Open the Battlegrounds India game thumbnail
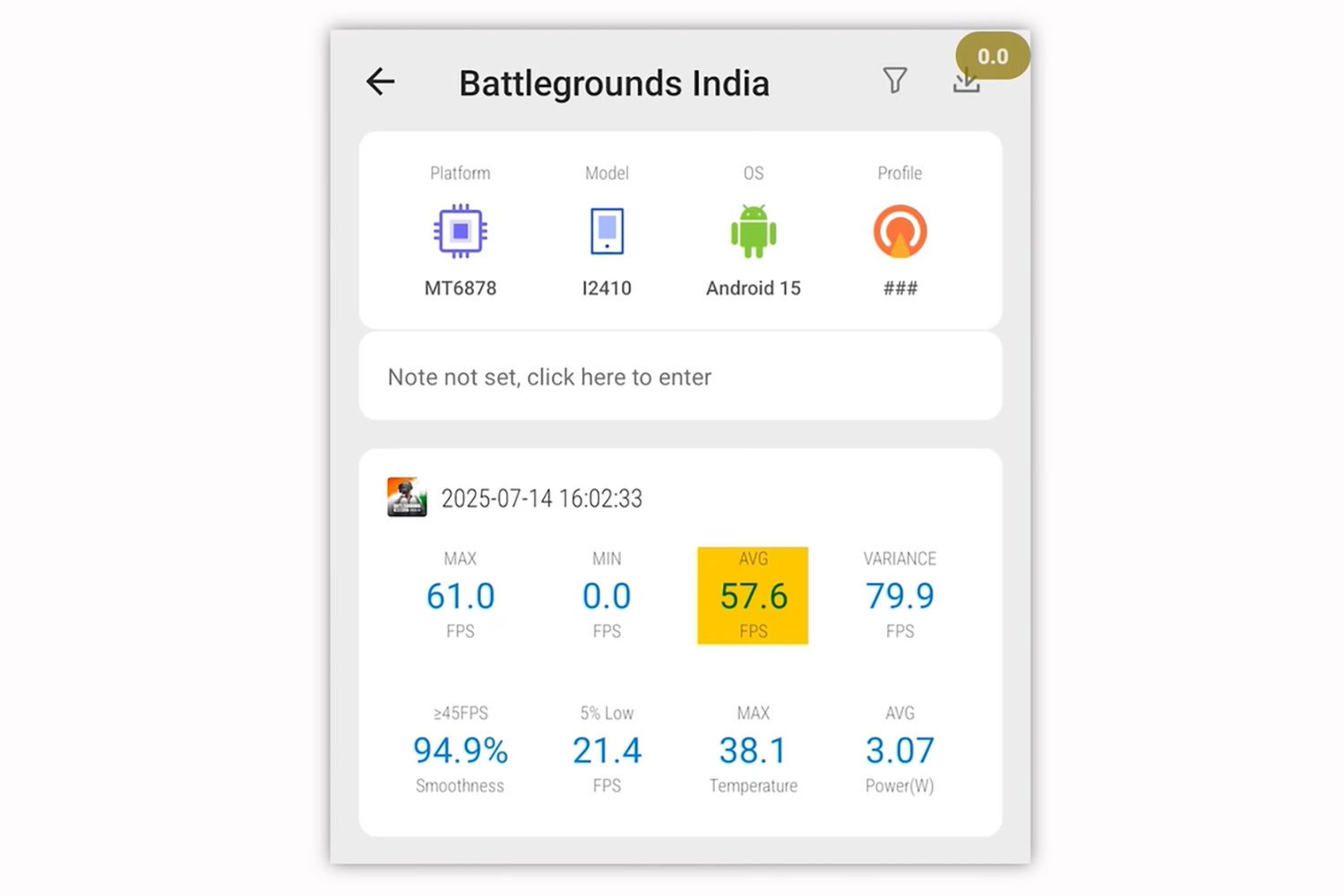 click(407, 497)
